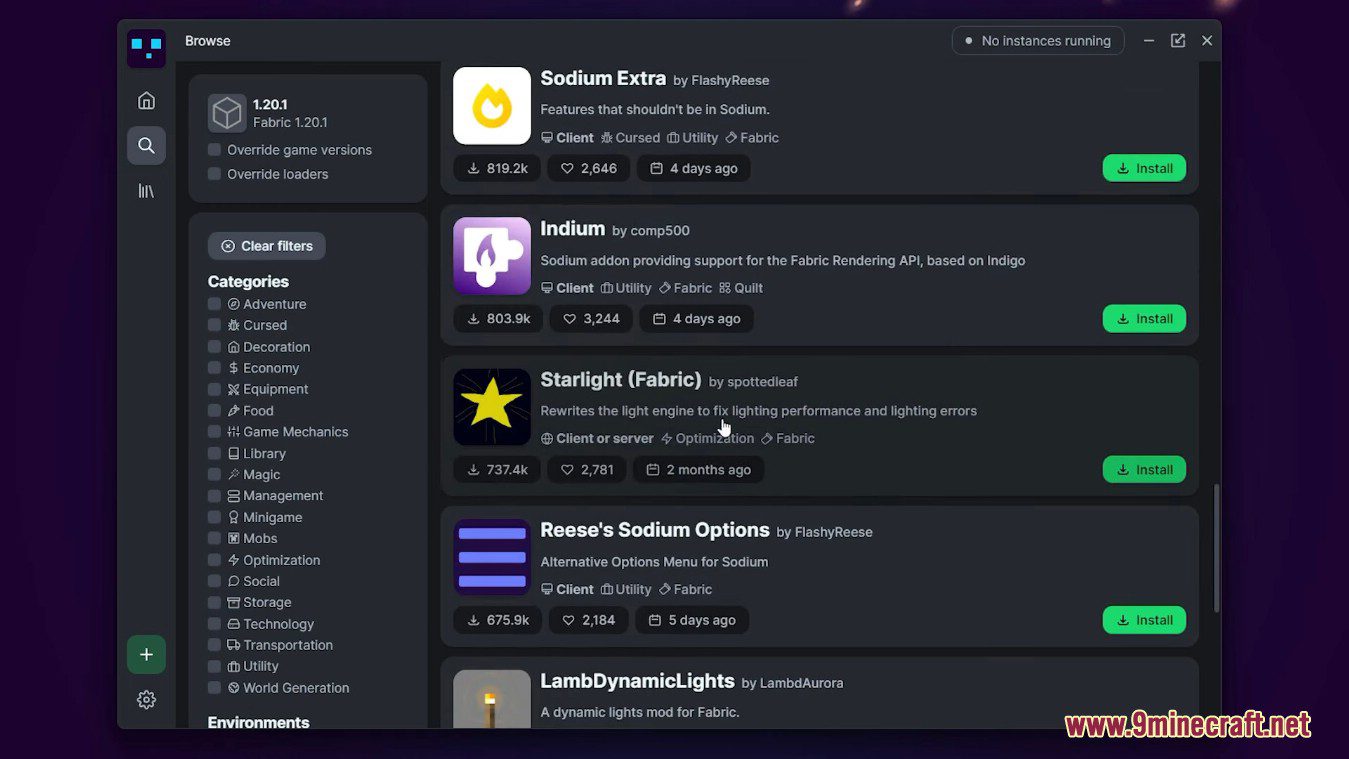Open Indium title link
This screenshot has height=759, width=1349.
[x=573, y=228]
